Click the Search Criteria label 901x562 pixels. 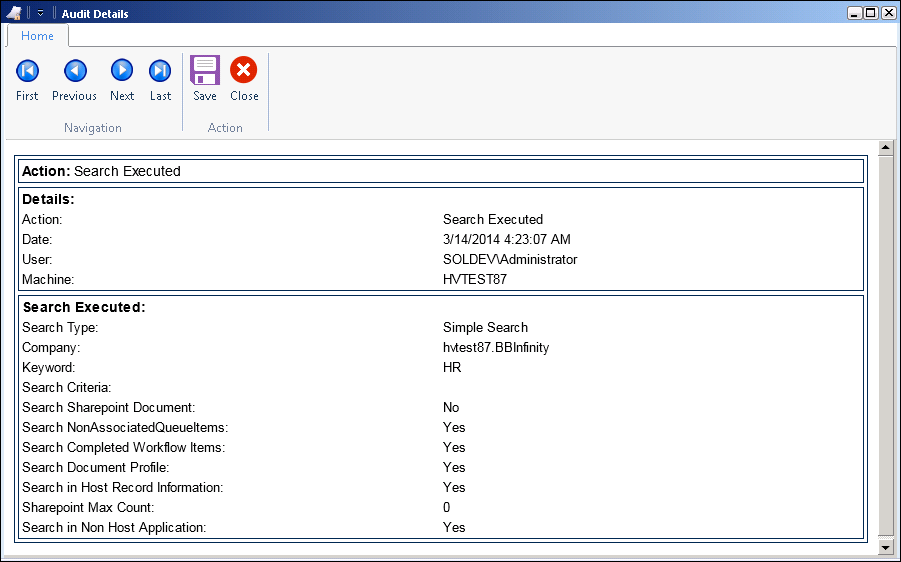tap(67, 388)
